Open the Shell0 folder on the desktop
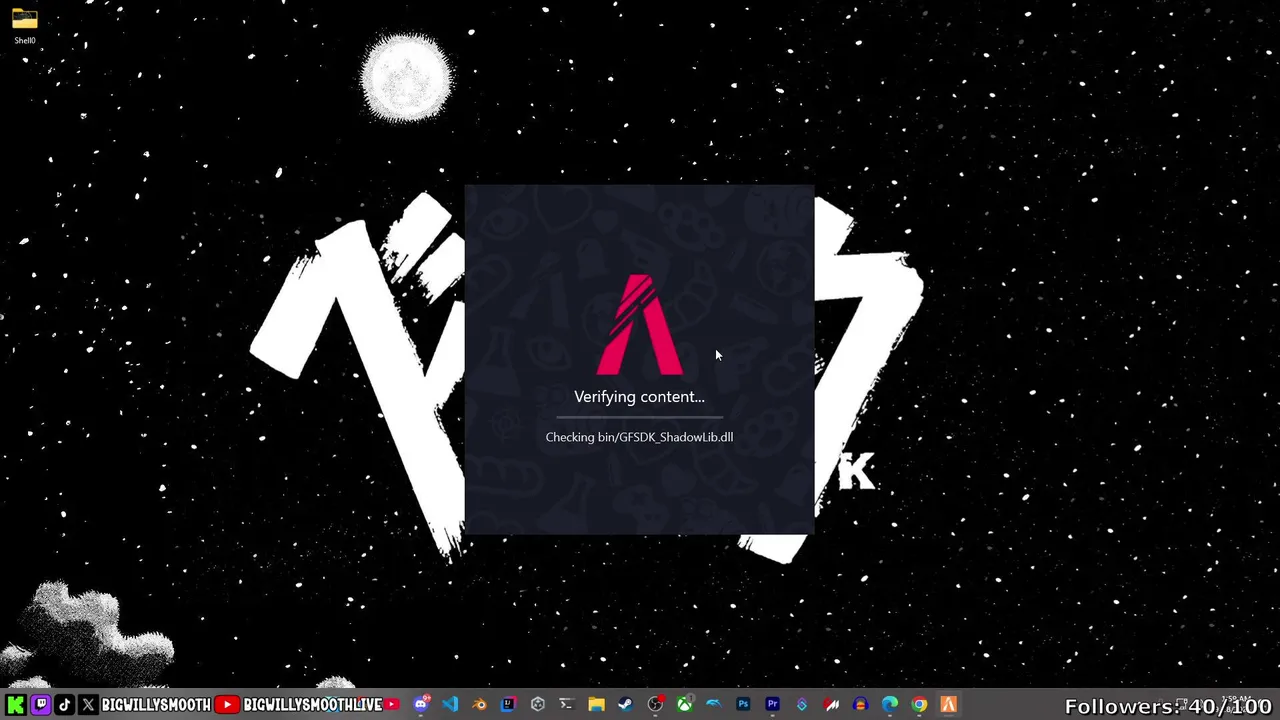The image size is (1280, 720). coord(25,26)
